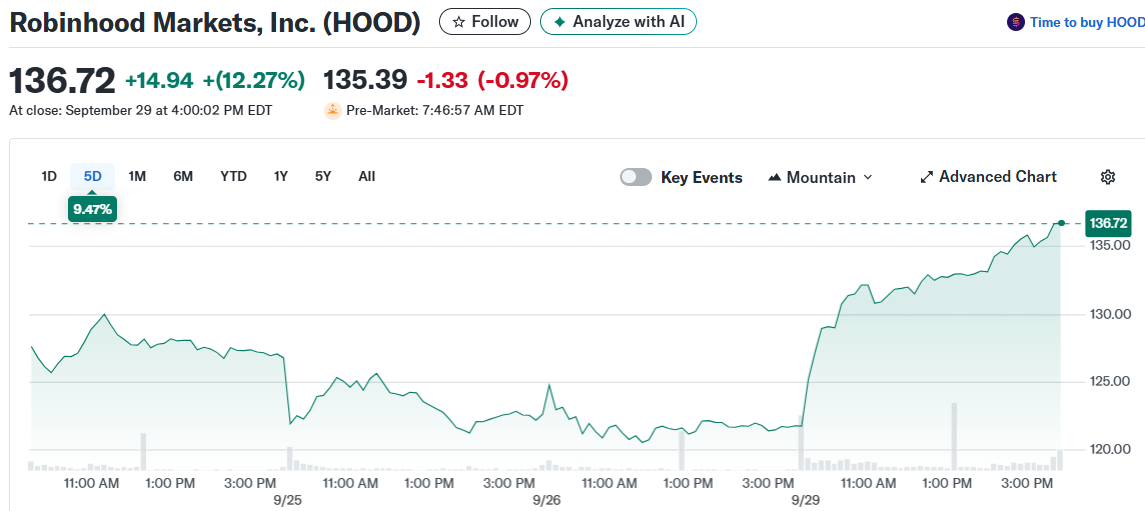Click the 130.00 y-axis label
Image resolution: width=1145 pixels, height=511 pixels.
pyautogui.click(x=1108, y=314)
